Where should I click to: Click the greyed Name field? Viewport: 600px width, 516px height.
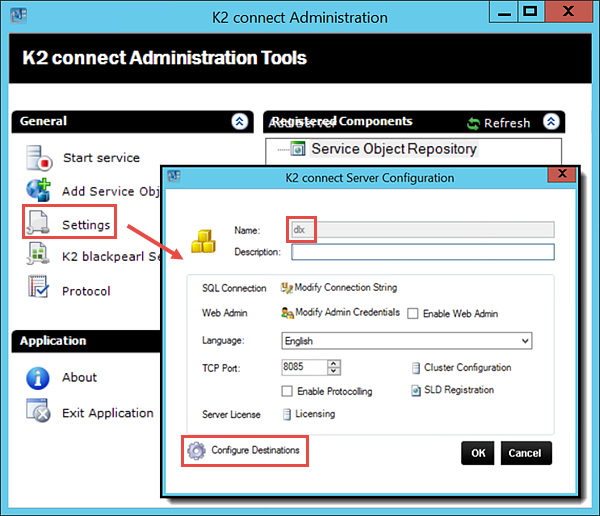(x=423, y=230)
